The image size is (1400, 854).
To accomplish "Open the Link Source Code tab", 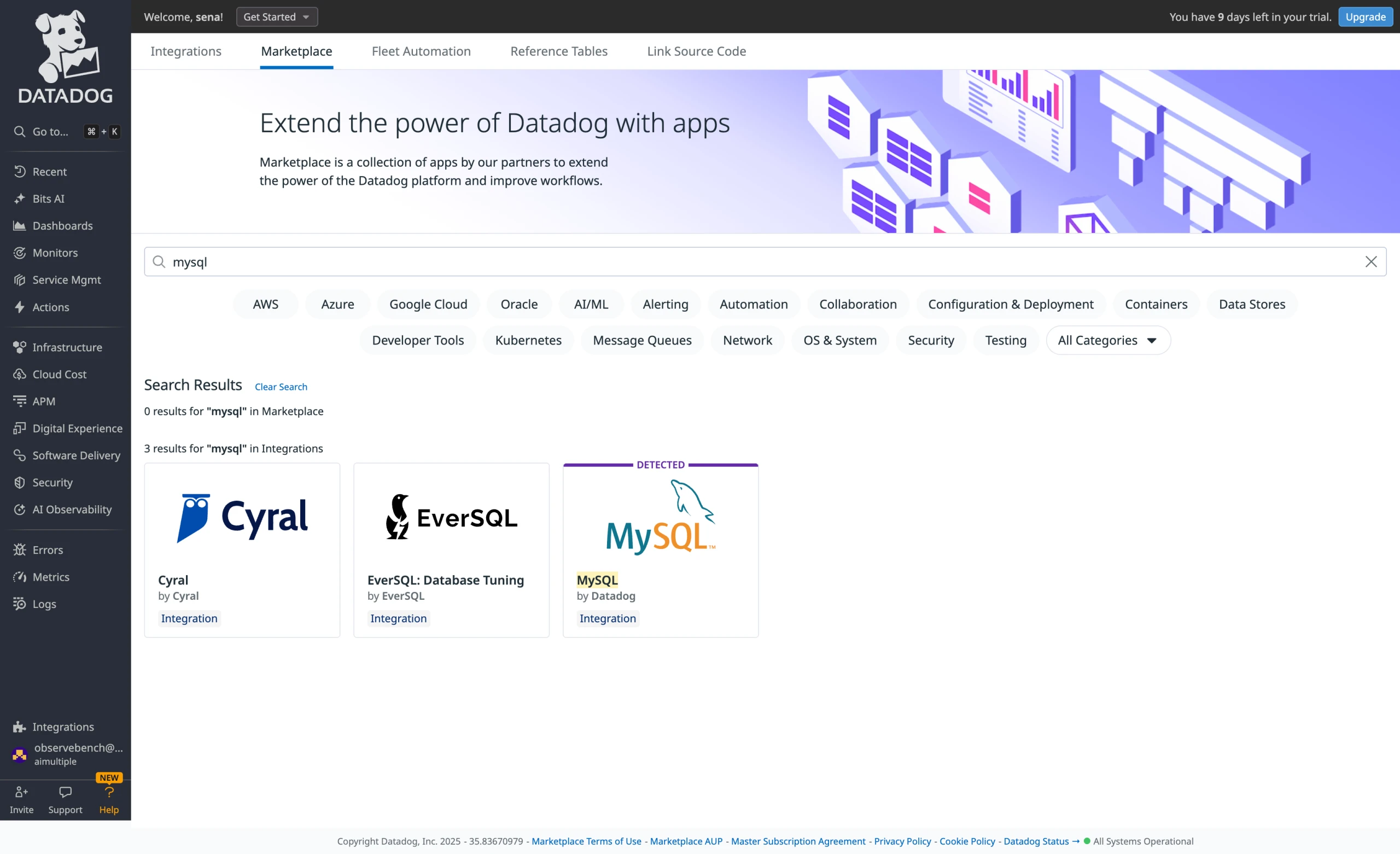I will [x=697, y=51].
